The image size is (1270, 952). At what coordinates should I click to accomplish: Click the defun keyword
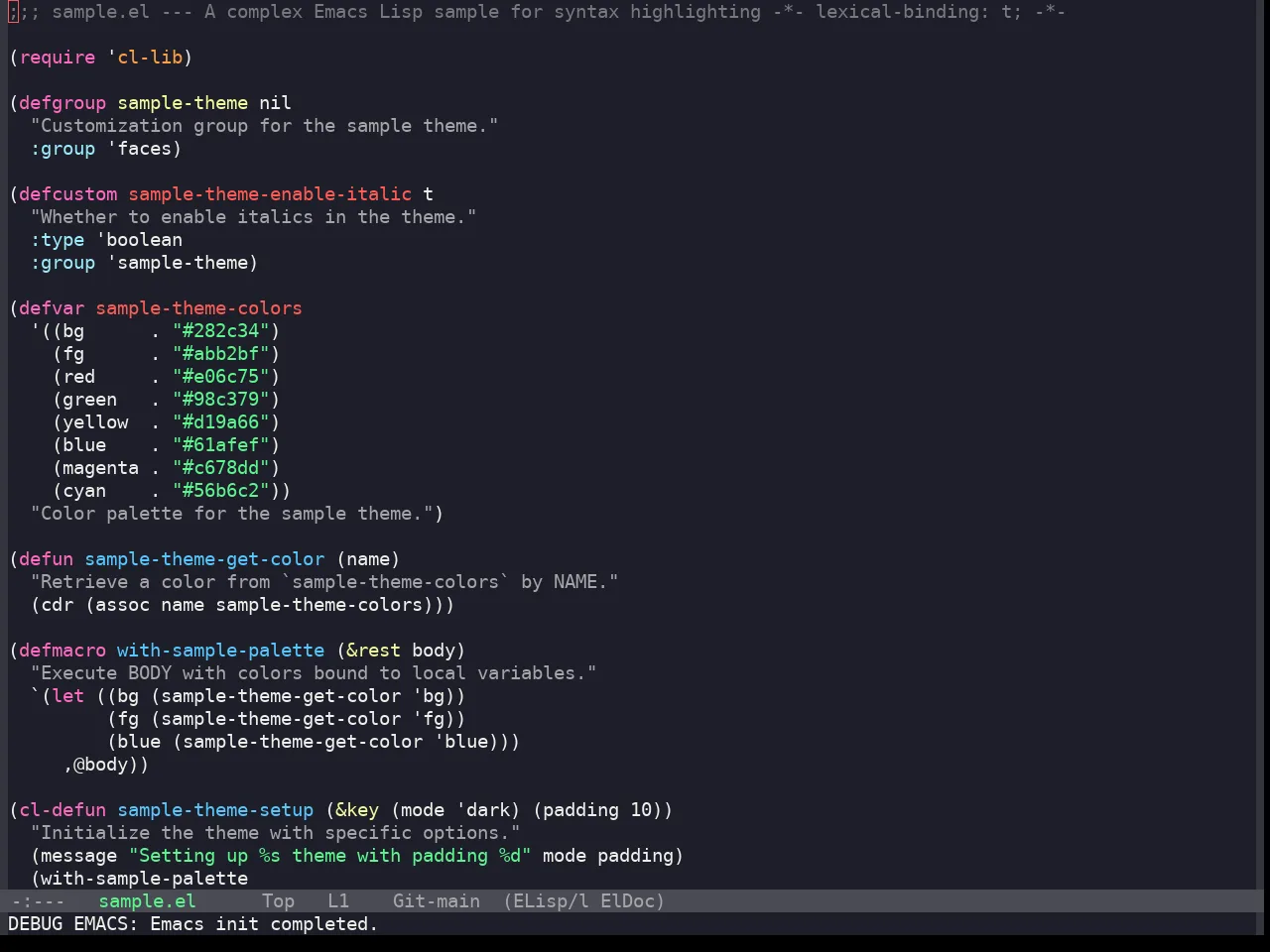click(x=46, y=558)
